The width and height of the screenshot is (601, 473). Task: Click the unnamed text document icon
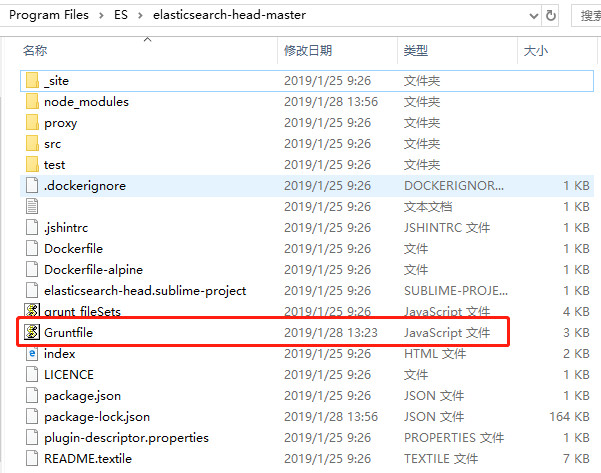click(32, 207)
